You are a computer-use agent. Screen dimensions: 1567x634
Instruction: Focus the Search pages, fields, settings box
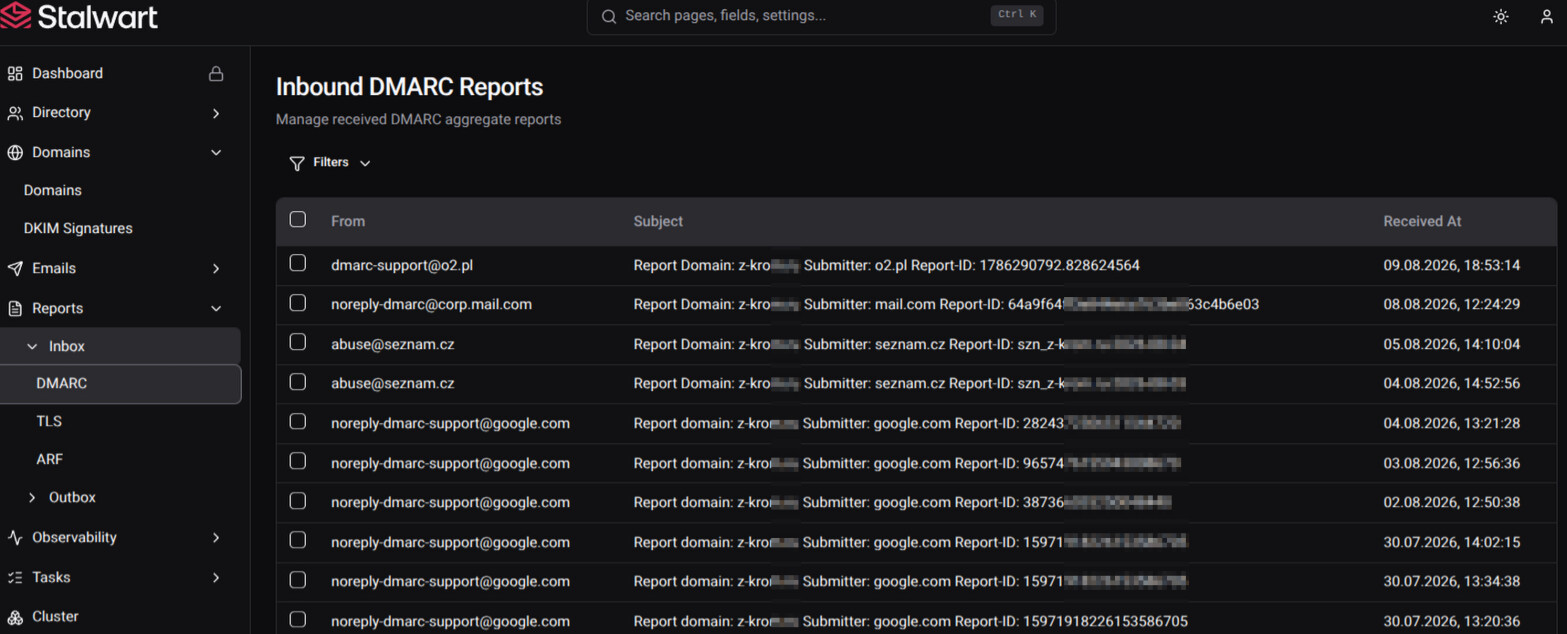pos(821,16)
